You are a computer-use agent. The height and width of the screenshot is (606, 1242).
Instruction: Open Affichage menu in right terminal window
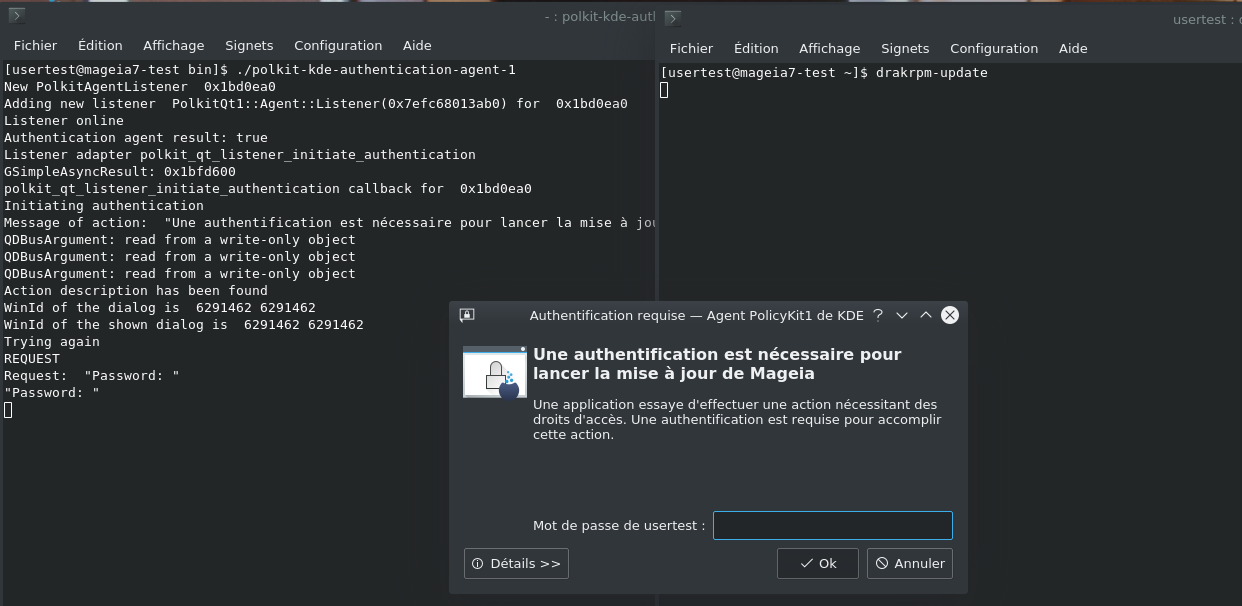click(x=829, y=49)
